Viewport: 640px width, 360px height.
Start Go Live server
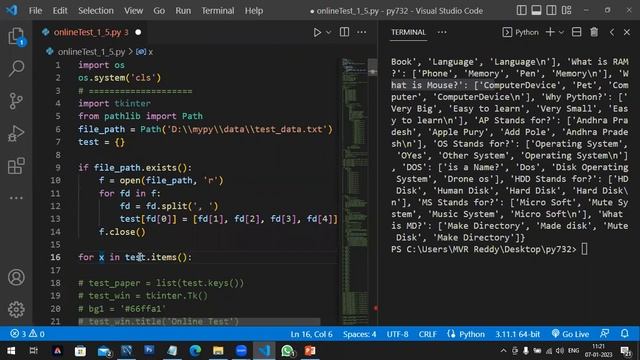click(571, 334)
